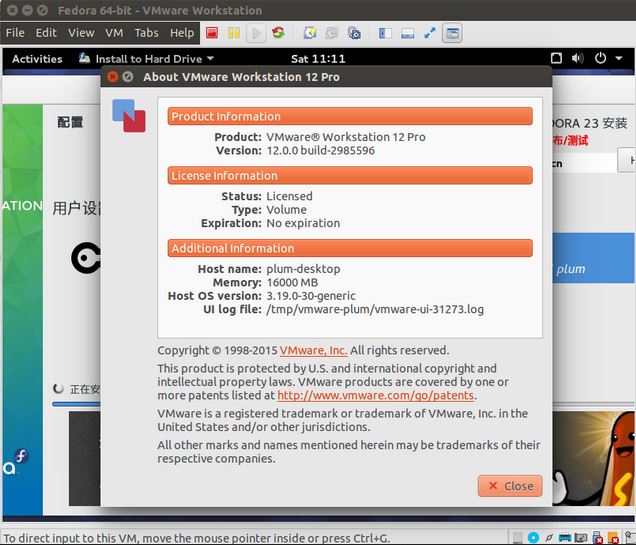This screenshot has height=545, width=636.
Task: Click the Memory value 16000 MB
Action: (292, 283)
